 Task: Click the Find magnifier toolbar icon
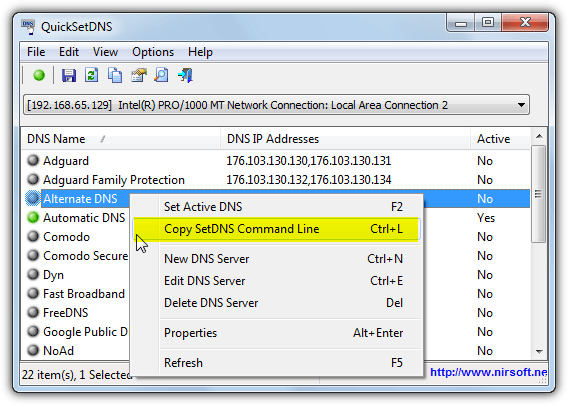click(161, 75)
